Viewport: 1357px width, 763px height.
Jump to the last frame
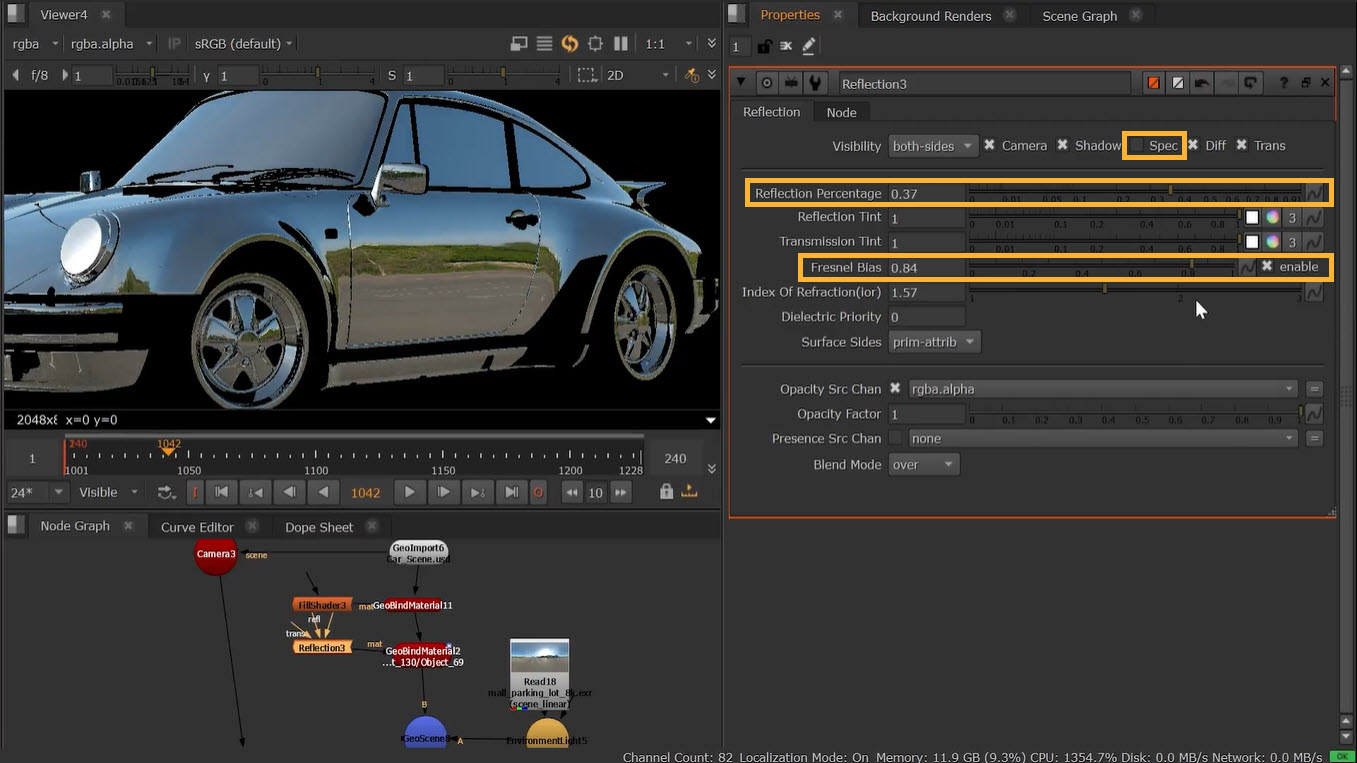(511, 492)
